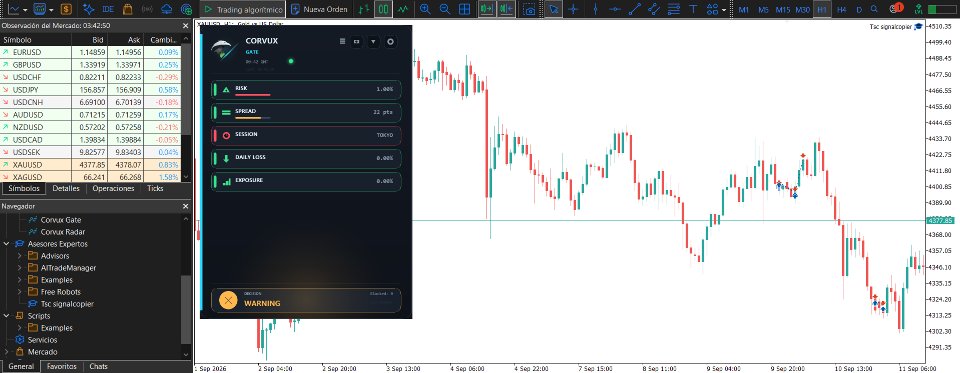Select the crosshair tool
The width and height of the screenshot is (960, 373).
coord(573,9)
